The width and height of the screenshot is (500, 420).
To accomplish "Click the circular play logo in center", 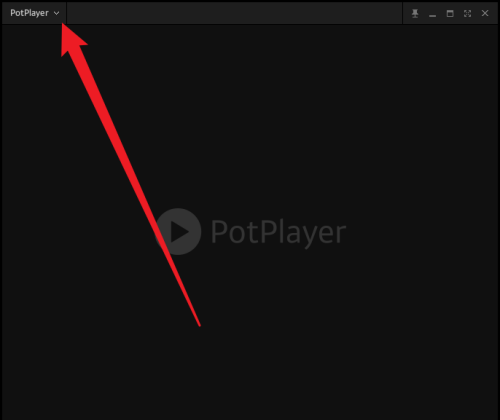I will click(x=178, y=231).
